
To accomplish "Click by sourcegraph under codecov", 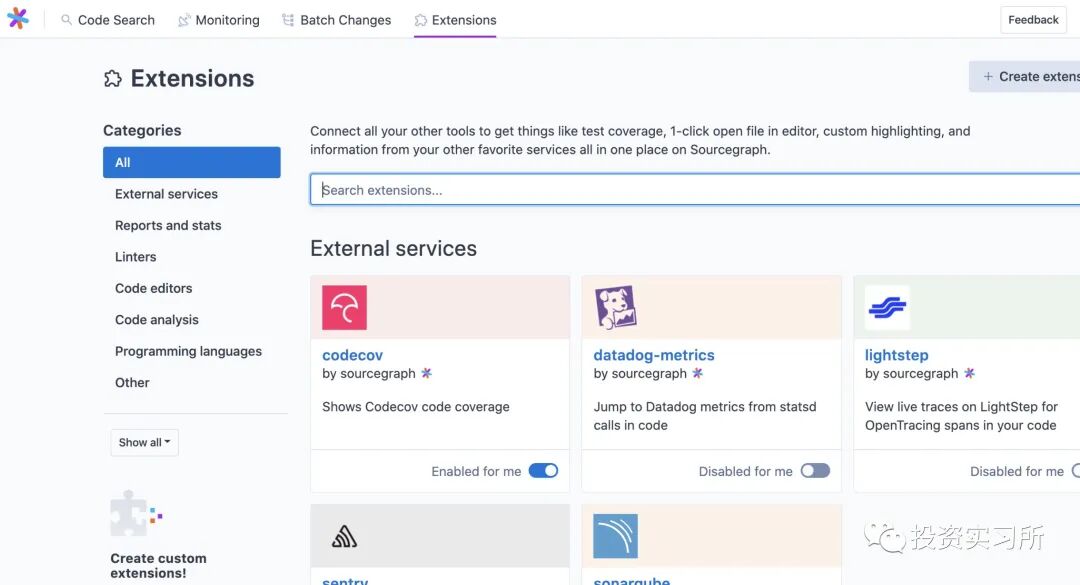I will pos(369,373).
